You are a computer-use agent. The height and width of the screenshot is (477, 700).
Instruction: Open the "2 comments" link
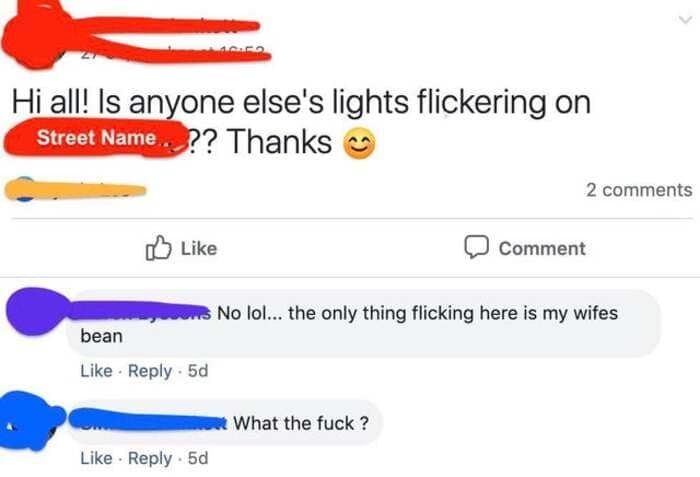click(x=638, y=189)
